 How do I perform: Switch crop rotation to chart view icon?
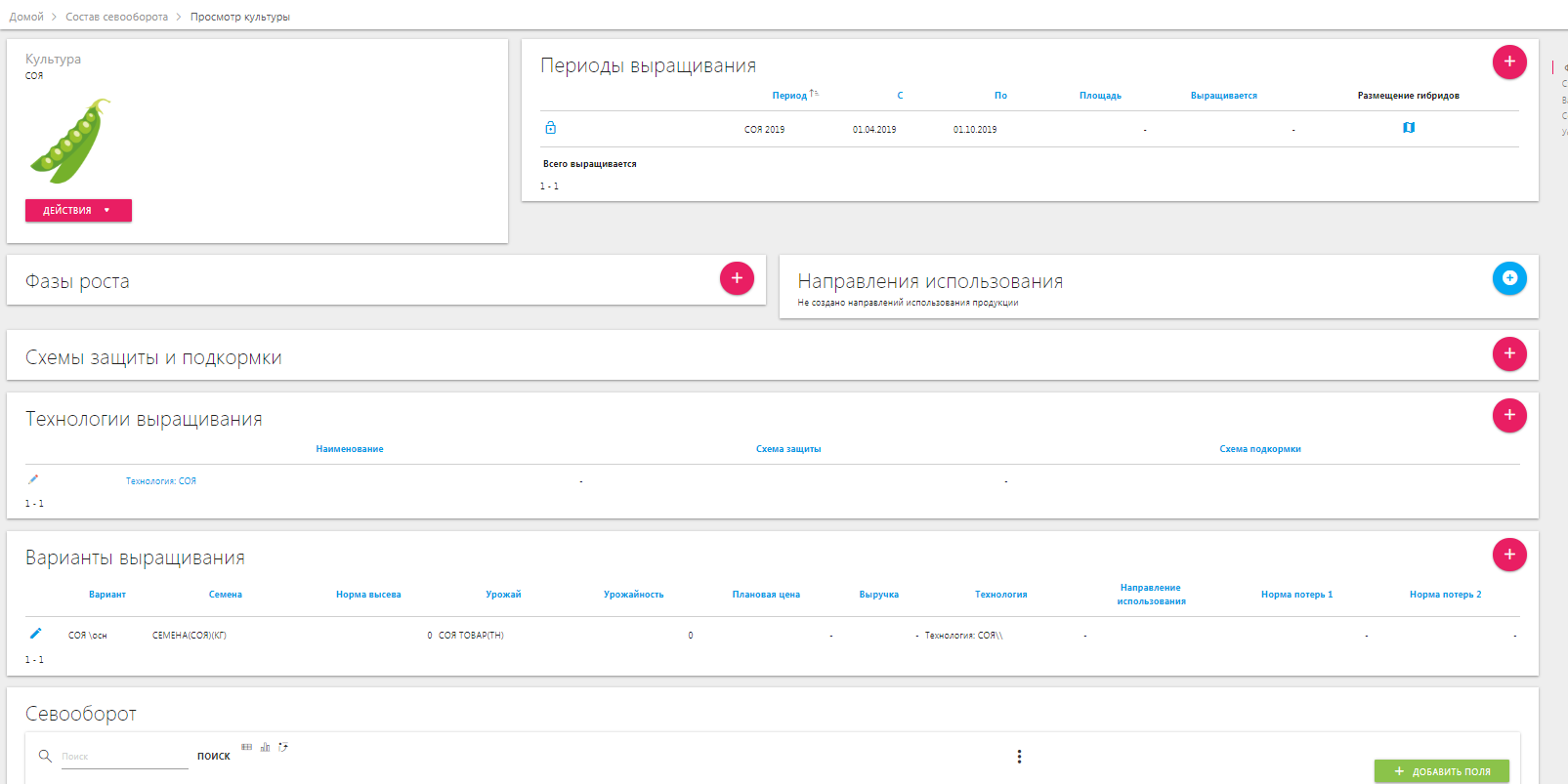265,747
